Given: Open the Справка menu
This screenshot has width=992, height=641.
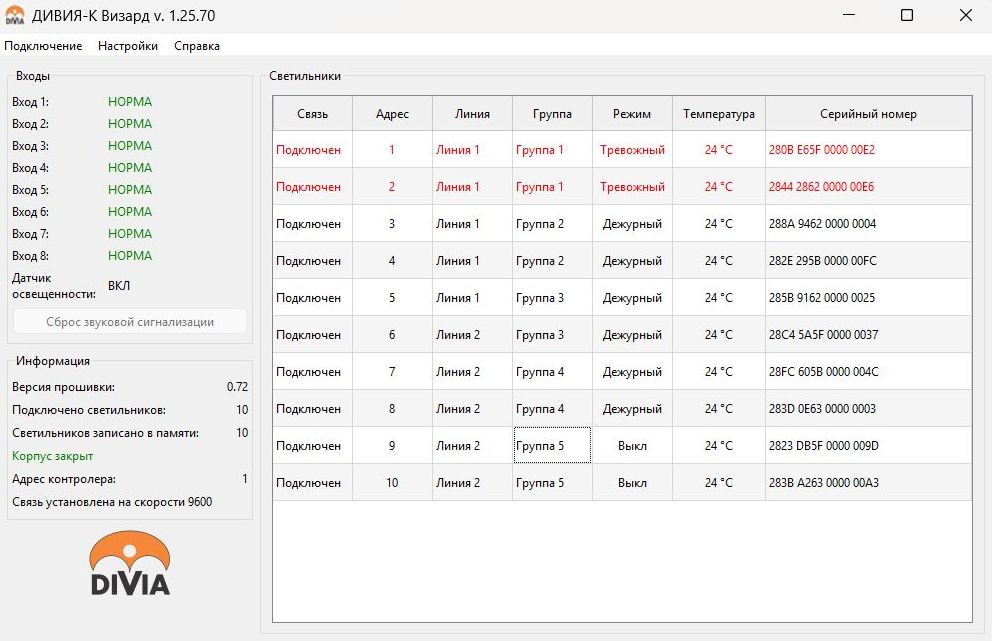Looking at the screenshot, I should (x=197, y=46).
